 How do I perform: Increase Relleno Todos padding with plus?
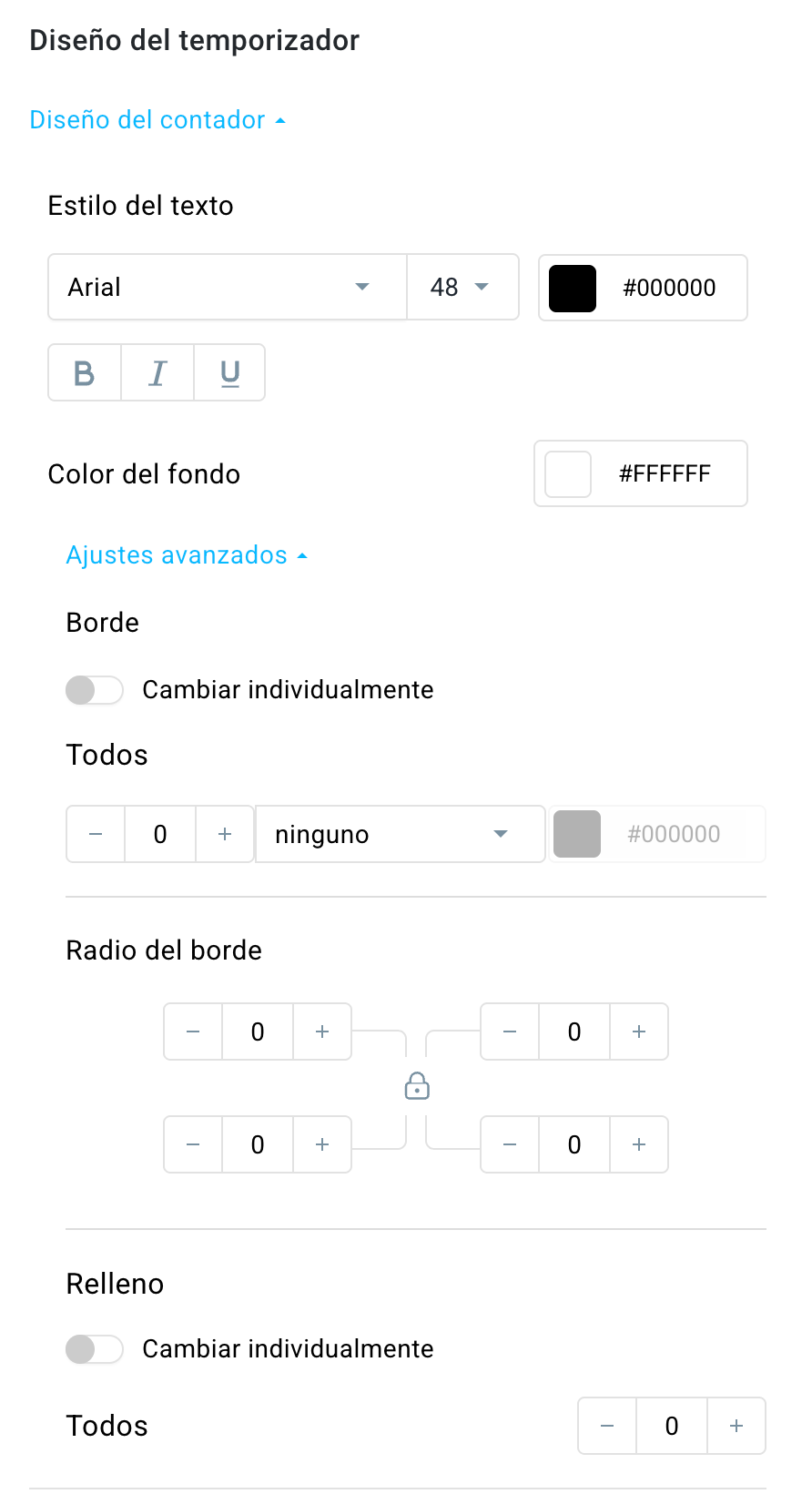[x=736, y=1426]
